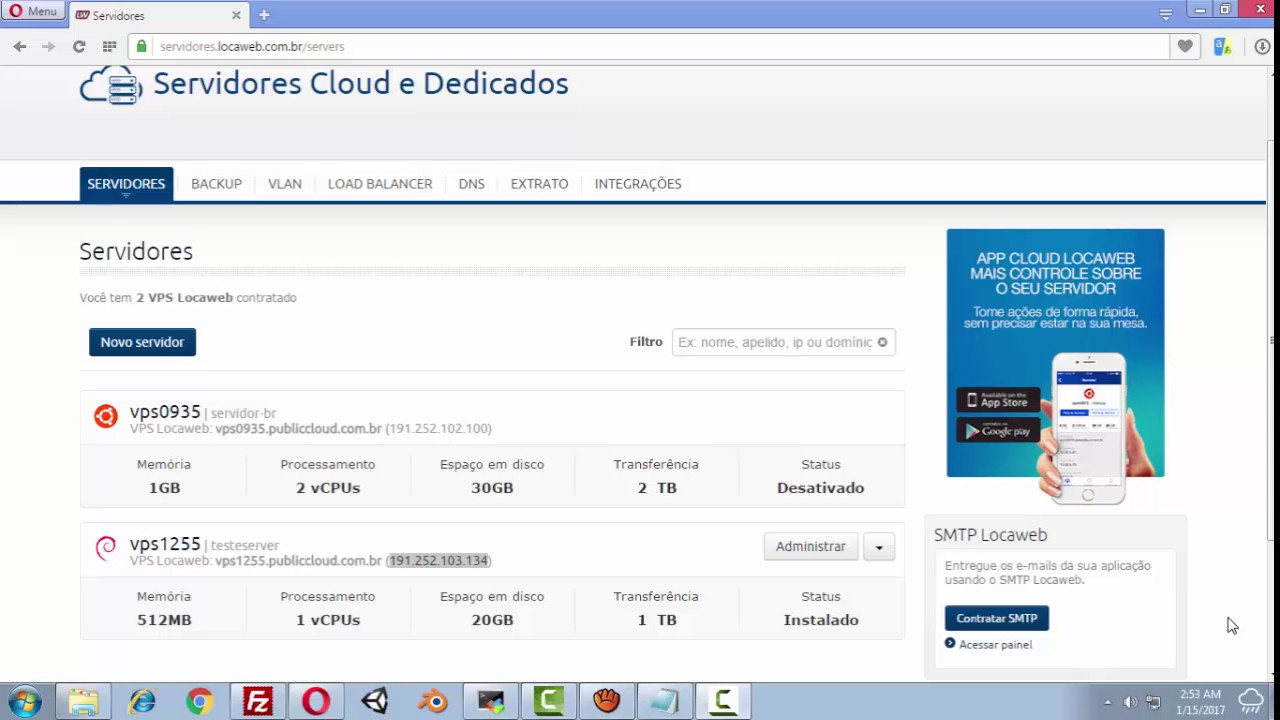Image resolution: width=1280 pixels, height=720 pixels.
Task: Click the Contratar SMTP button
Action: point(996,618)
